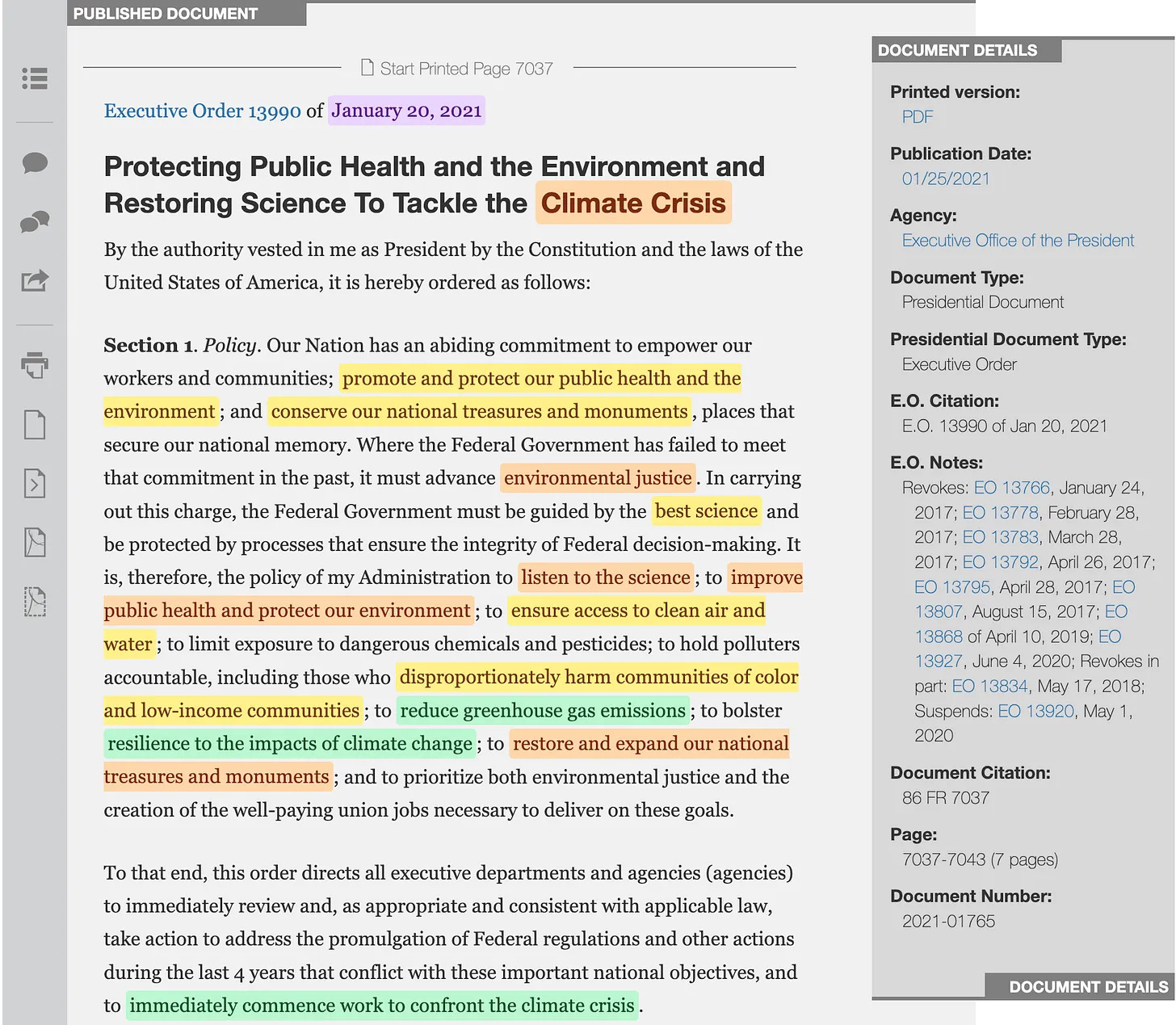This screenshot has height=1025, width=1176.
Task: Click the 'Start Printed Page 7037' text
Action: pos(466,69)
